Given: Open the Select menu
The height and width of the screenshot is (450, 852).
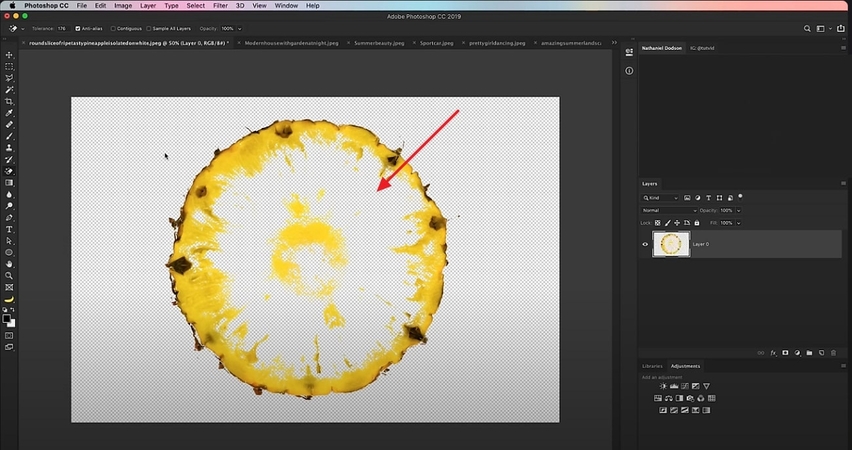Looking at the screenshot, I should pyautogui.click(x=196, y=5).
